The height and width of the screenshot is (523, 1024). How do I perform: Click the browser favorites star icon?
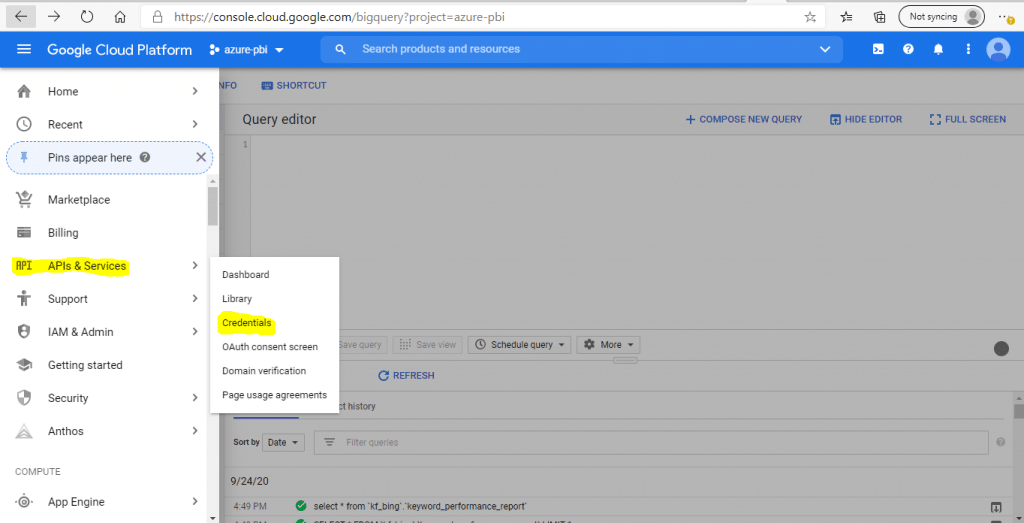tap(810, 17)
